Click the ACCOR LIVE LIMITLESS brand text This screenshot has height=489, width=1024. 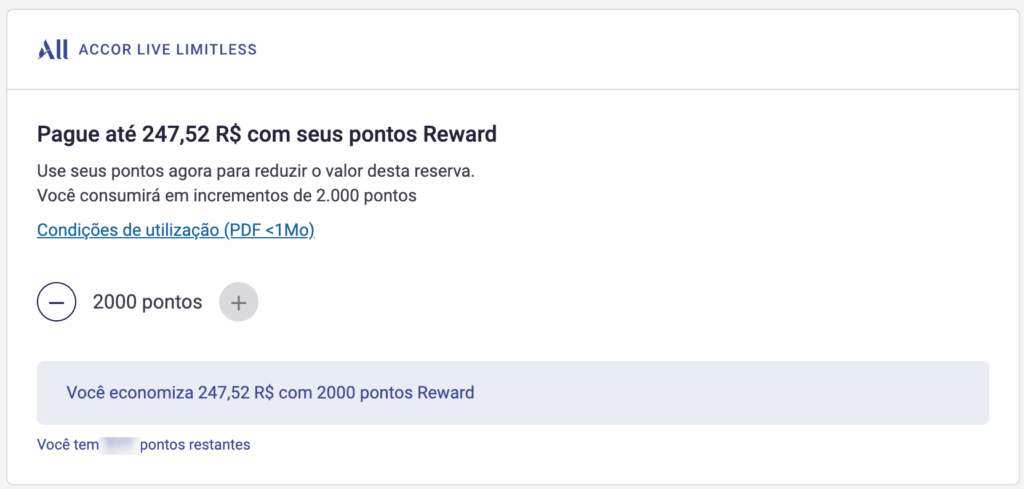click(x=167, y=49)
